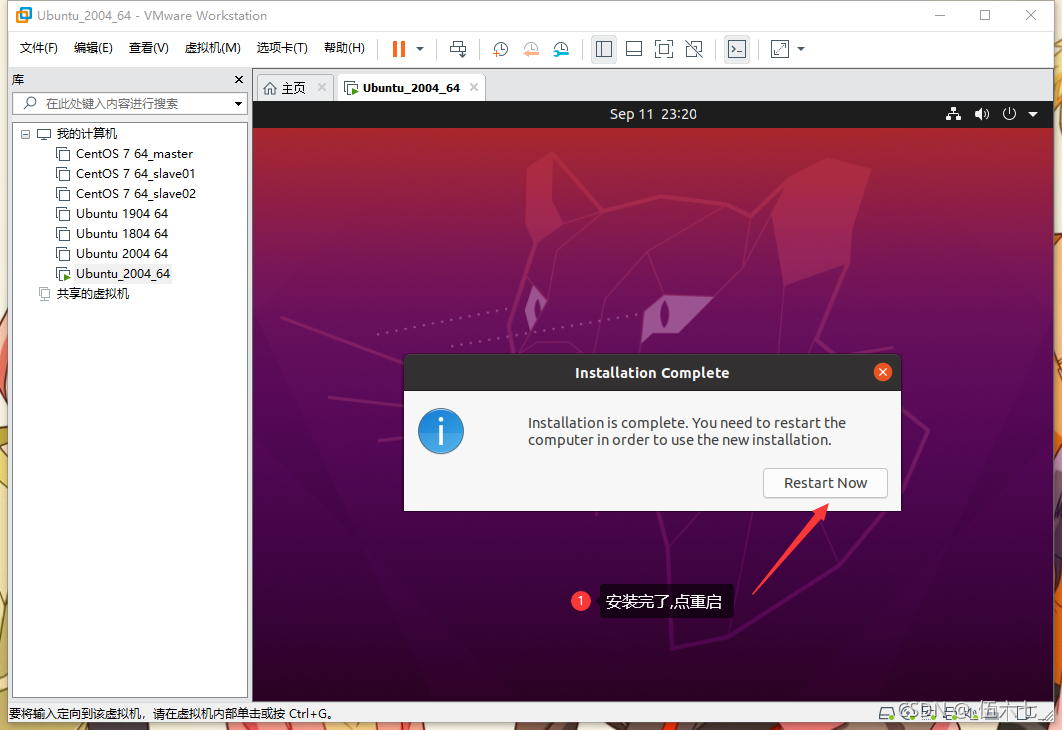Click the Ubuntu power icon

click(1009, 114)
